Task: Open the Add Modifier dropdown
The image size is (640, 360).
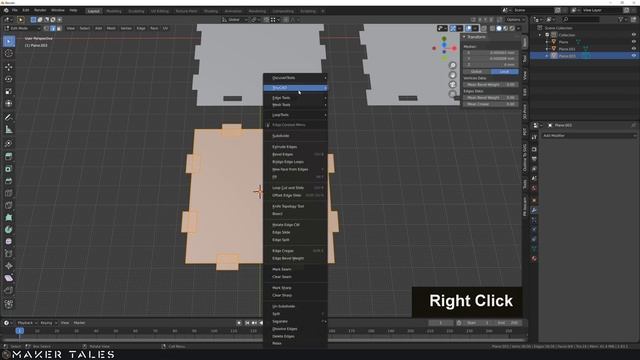Action: (x=589, y=136)
